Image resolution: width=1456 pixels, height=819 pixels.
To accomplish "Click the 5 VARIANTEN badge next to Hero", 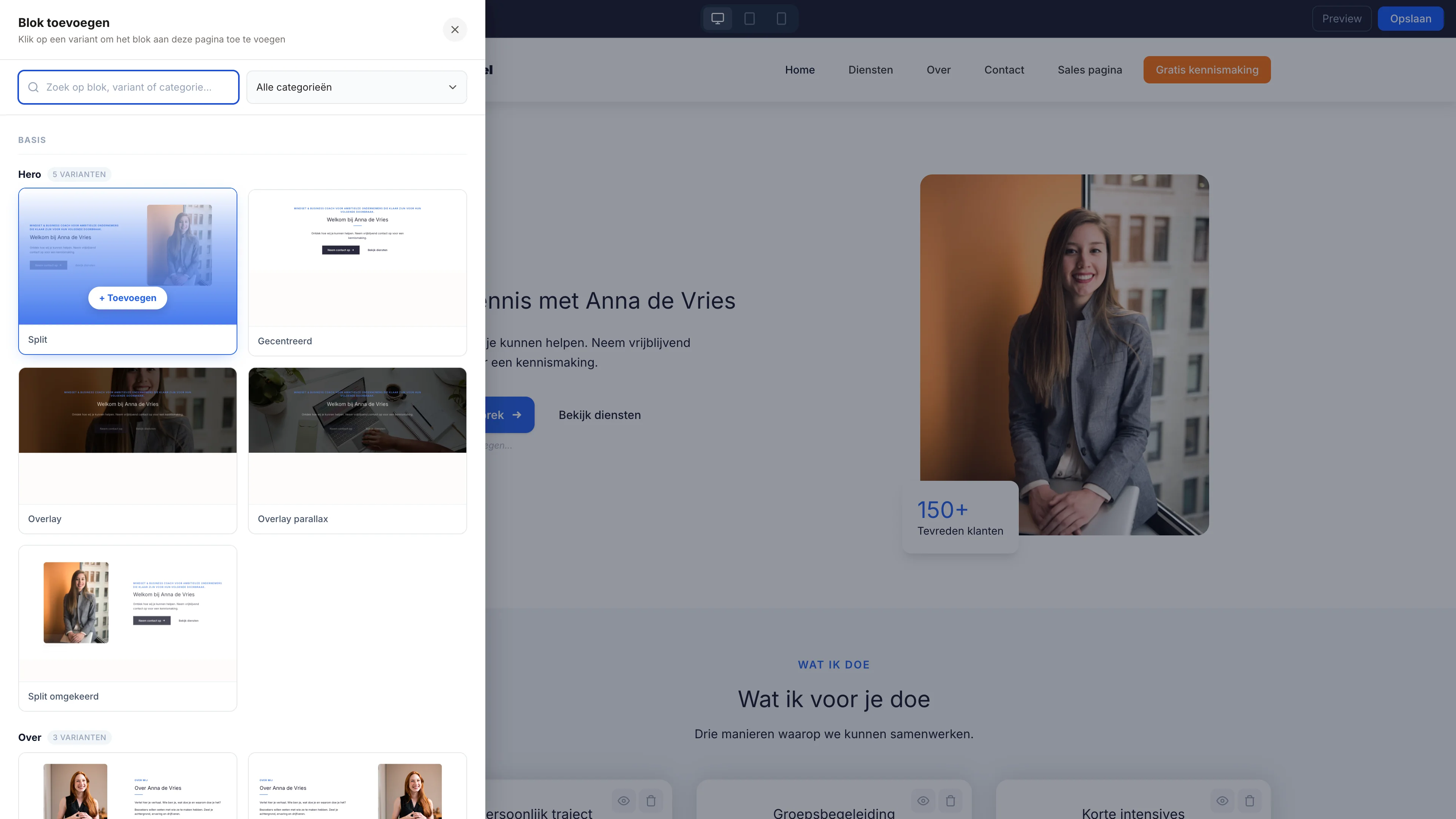I will pyautogui.click(x=79, y=174).
